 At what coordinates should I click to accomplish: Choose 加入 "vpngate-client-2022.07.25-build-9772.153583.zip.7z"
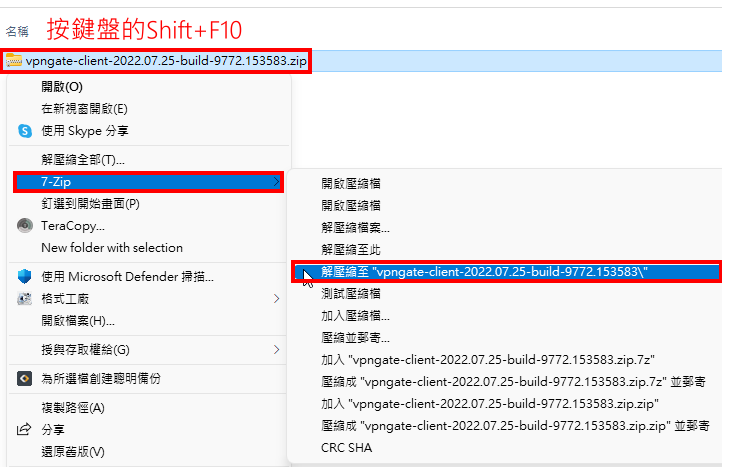[488, 360]
